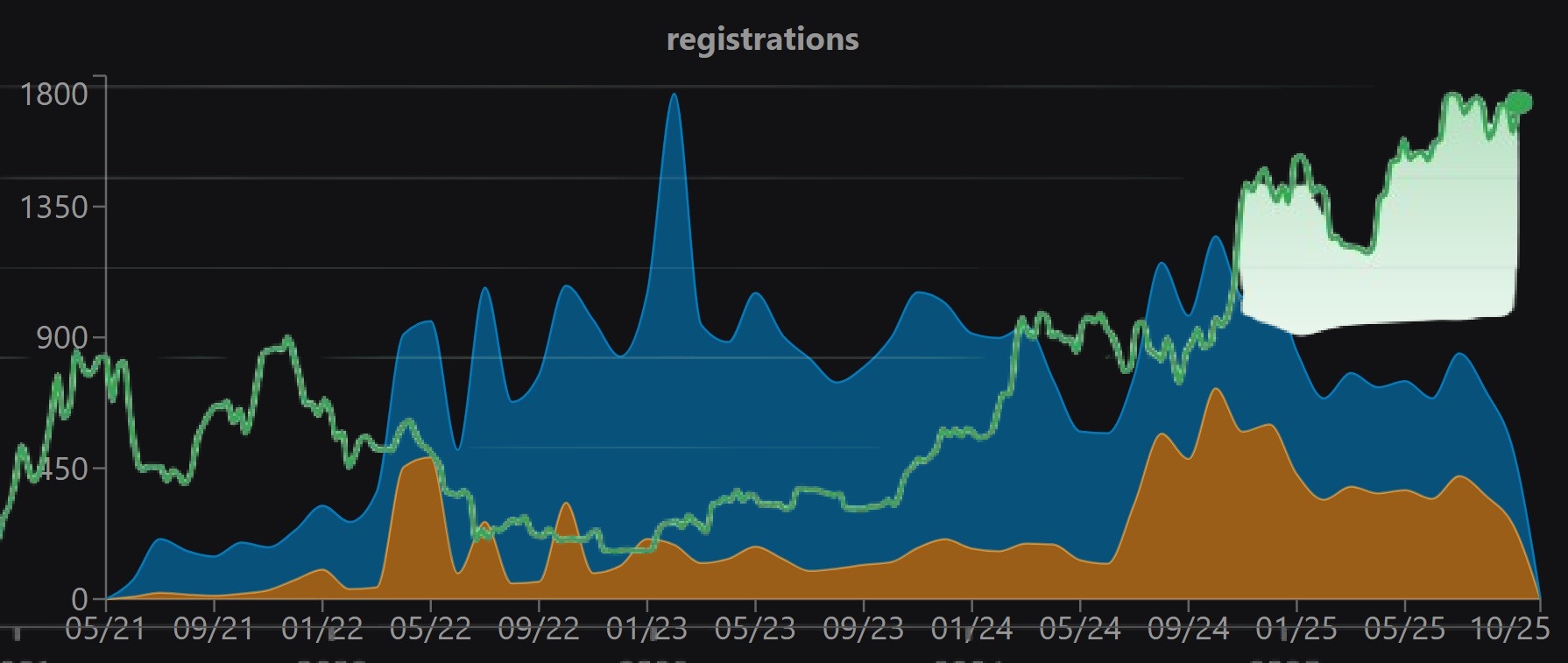Select the 01/25 x-axis date label
This screenshot has height=663, width=1568.
tap(1296, 629)
